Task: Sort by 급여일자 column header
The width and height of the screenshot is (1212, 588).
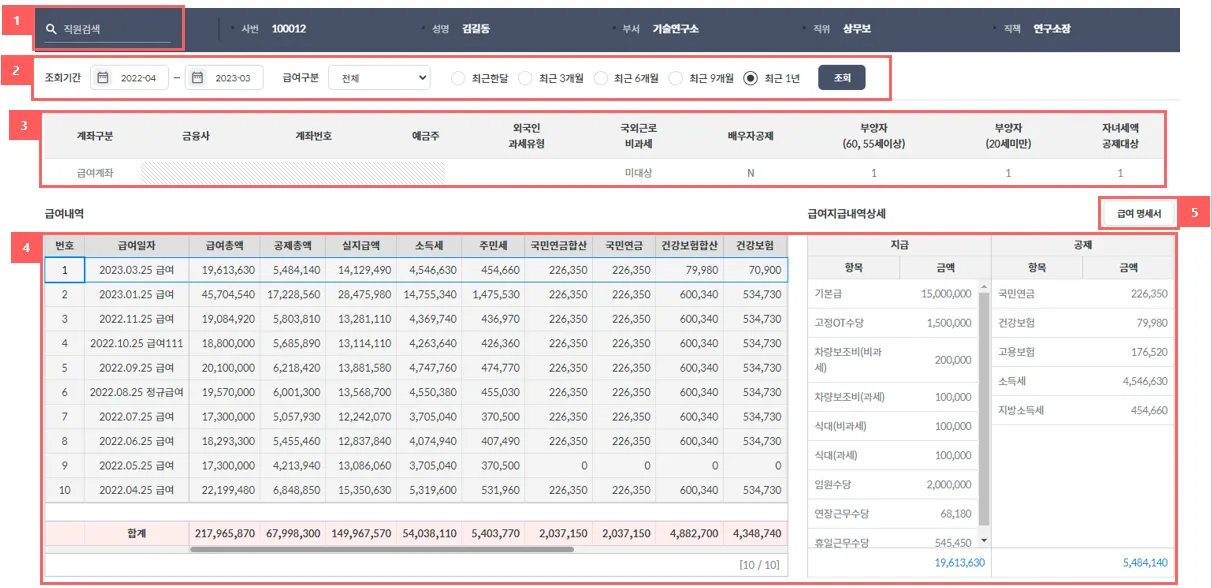Action: (137, 245)
